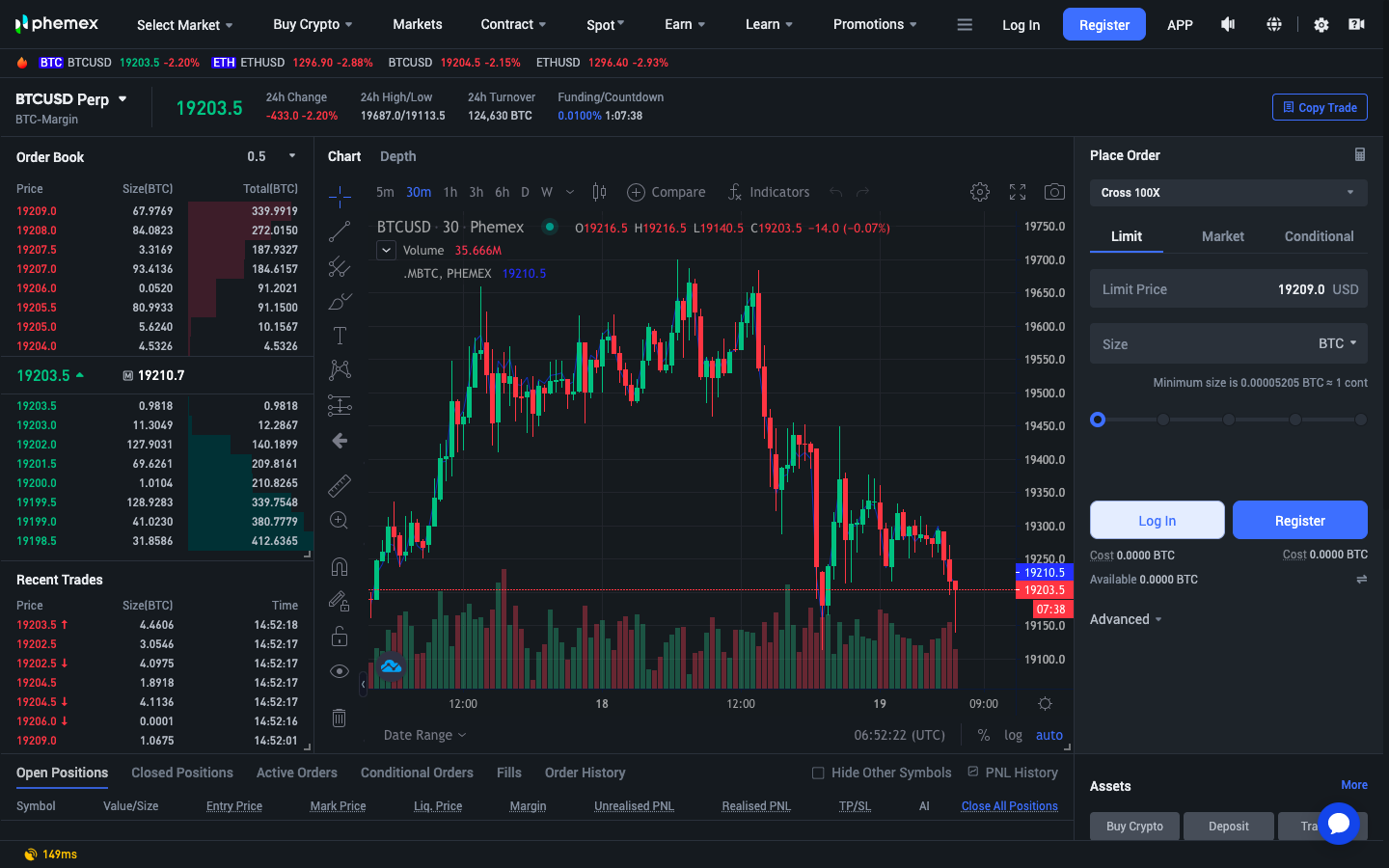The image size is (1389, 868).
Task: Open the BTCUSD Perp symbol selector
Action: (x=71, y=99)
